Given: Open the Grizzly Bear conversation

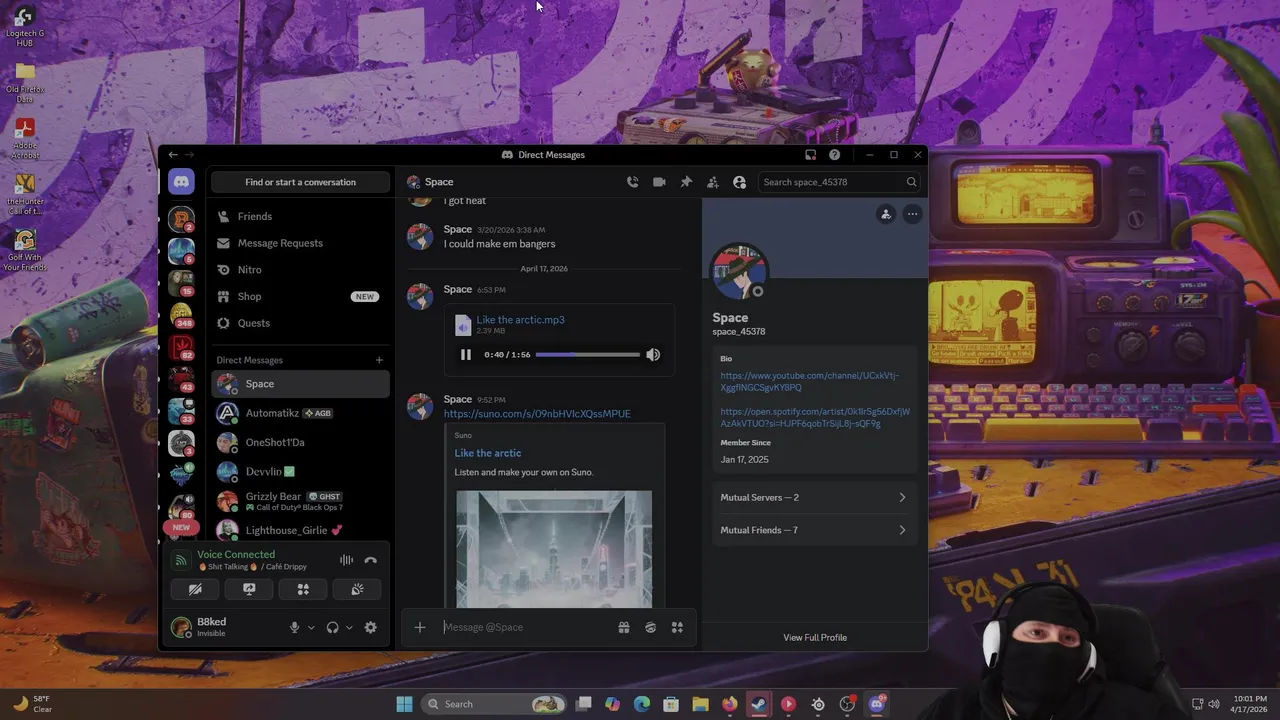Looking at the screenshot, I should [300, 501].
